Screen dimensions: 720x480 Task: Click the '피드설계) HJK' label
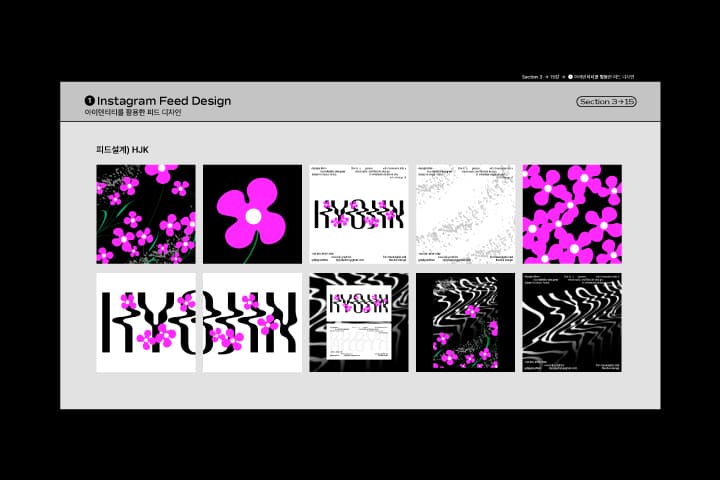(x=122, y=150)
